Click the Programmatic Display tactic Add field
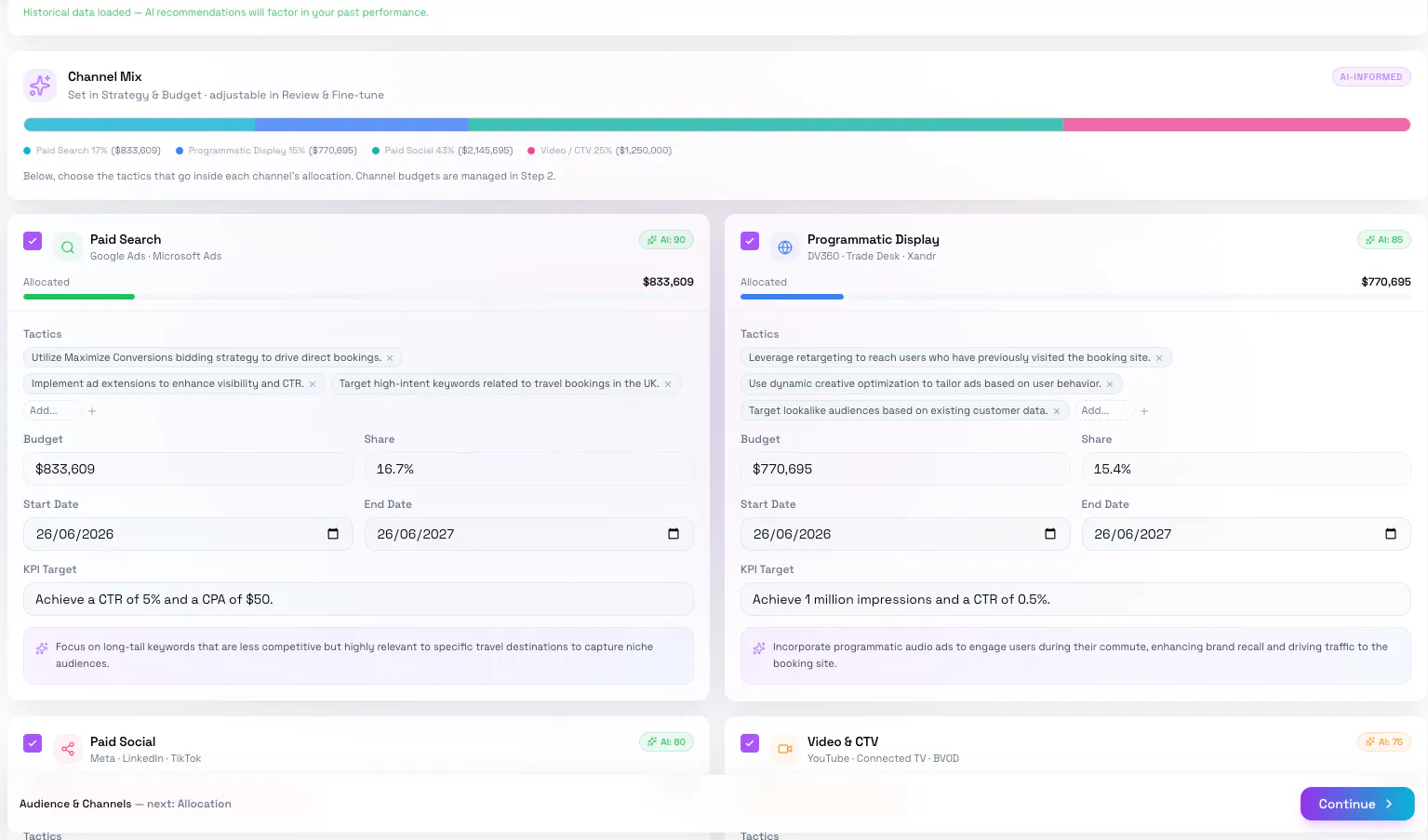Image resolution: width=1428 pixels, height=840 pixels. (x=1104, y=411)
